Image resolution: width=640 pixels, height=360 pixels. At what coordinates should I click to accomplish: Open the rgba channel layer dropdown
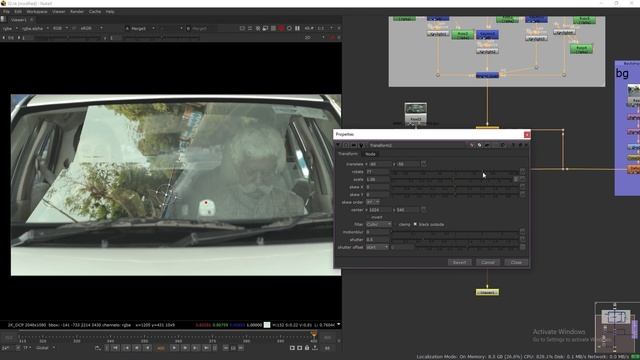point(11,29)
